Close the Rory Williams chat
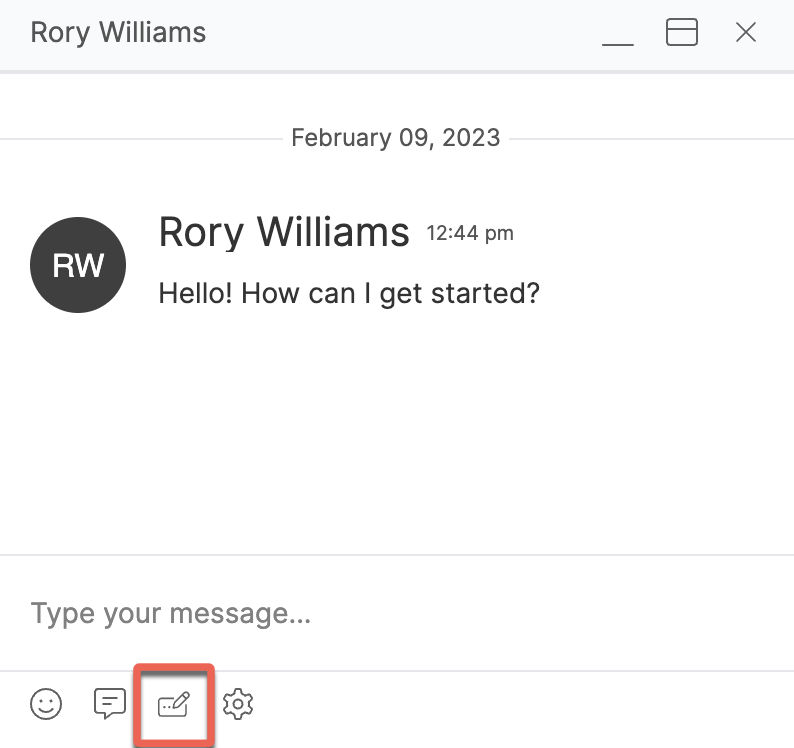This screenshot has height=748, width=794. pyautogui.click(x=746, y=32)
